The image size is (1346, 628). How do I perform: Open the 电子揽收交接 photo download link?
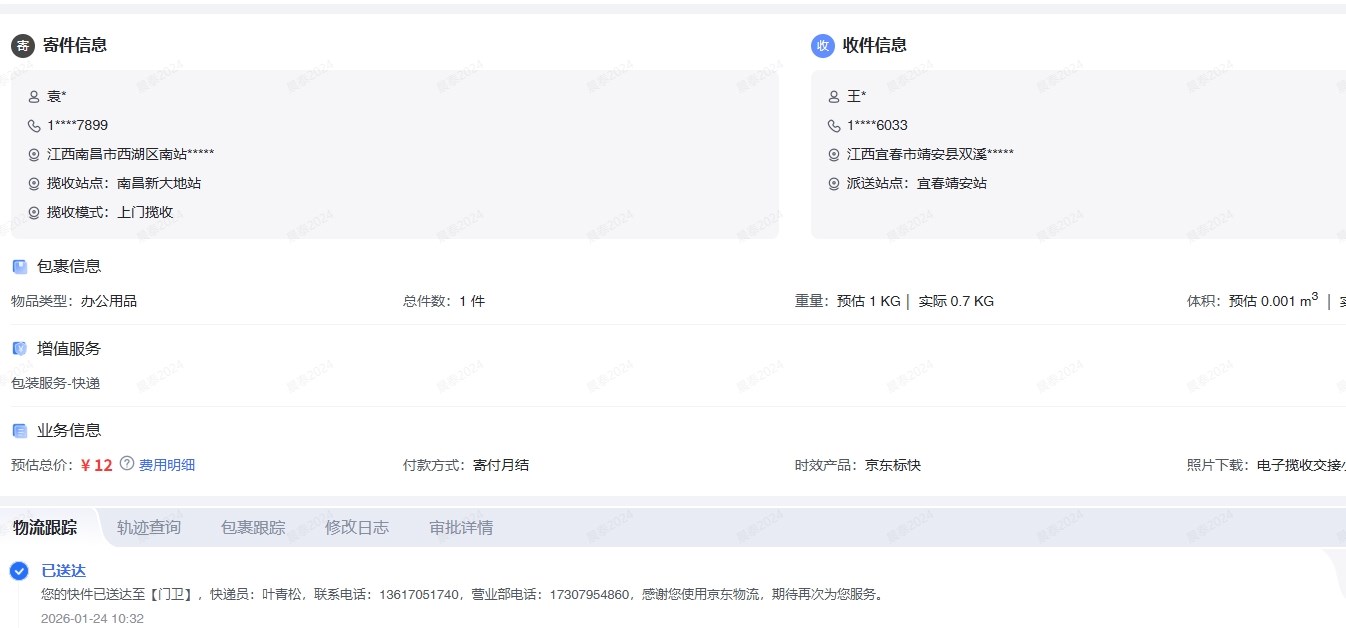pyautogui.click(x=1301, y=465)
